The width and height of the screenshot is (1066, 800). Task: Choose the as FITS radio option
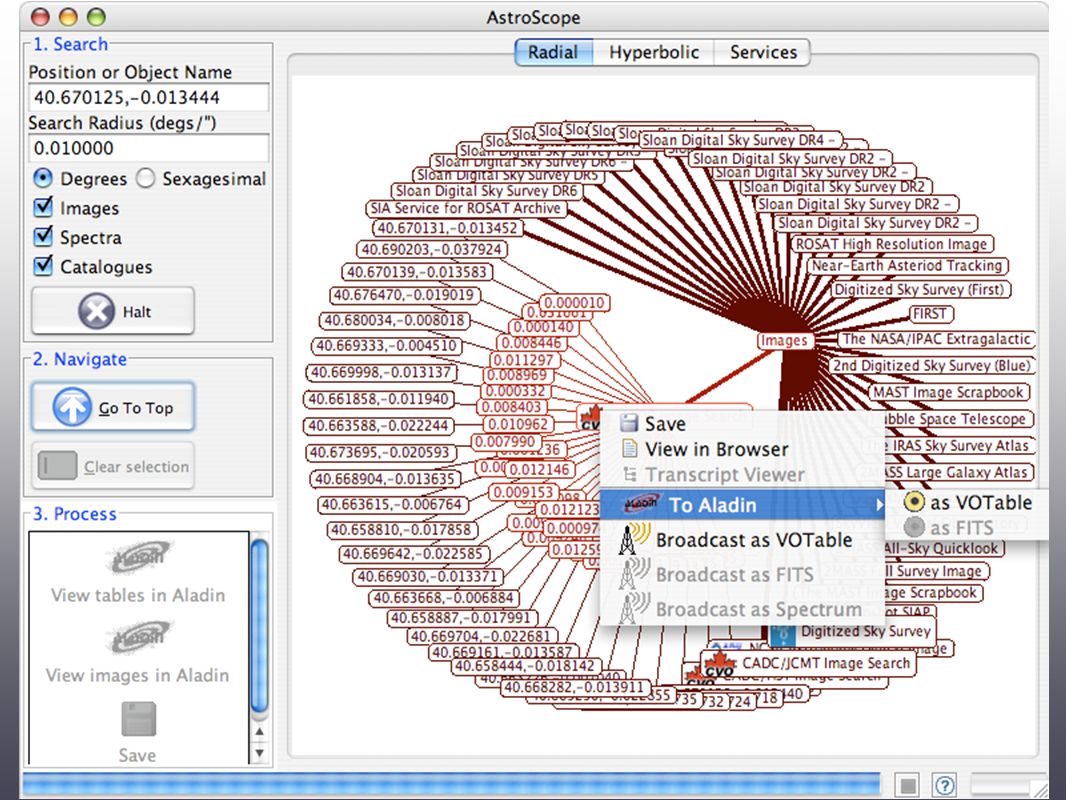click(914, 527)
